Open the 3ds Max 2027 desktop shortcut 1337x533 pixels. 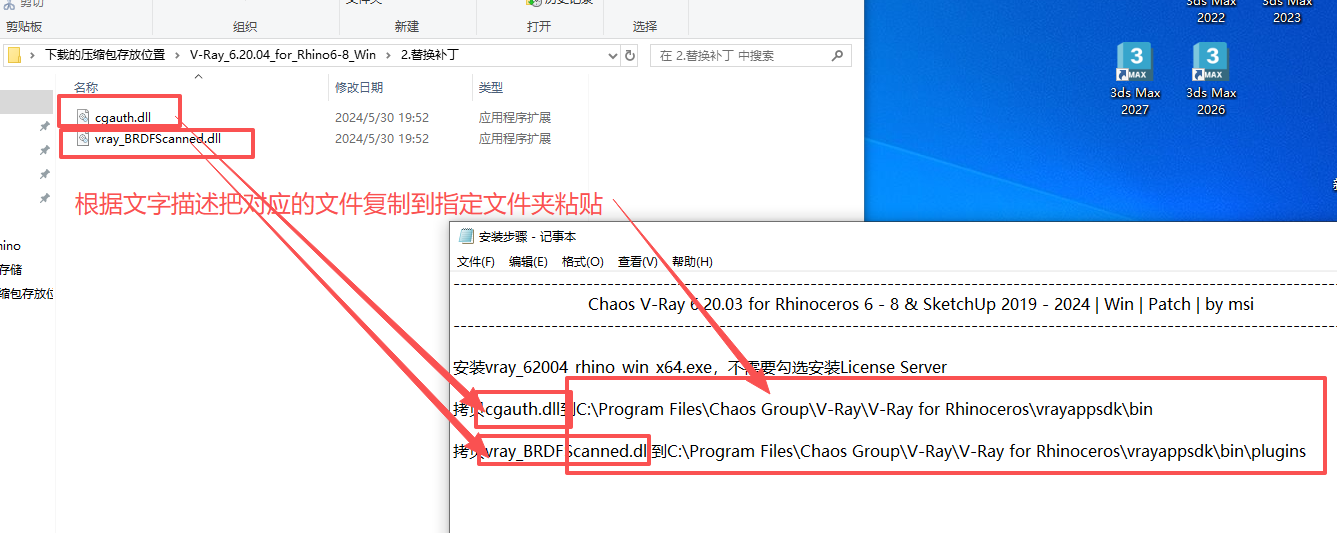pyautogui.click(x=1135, y=78)
